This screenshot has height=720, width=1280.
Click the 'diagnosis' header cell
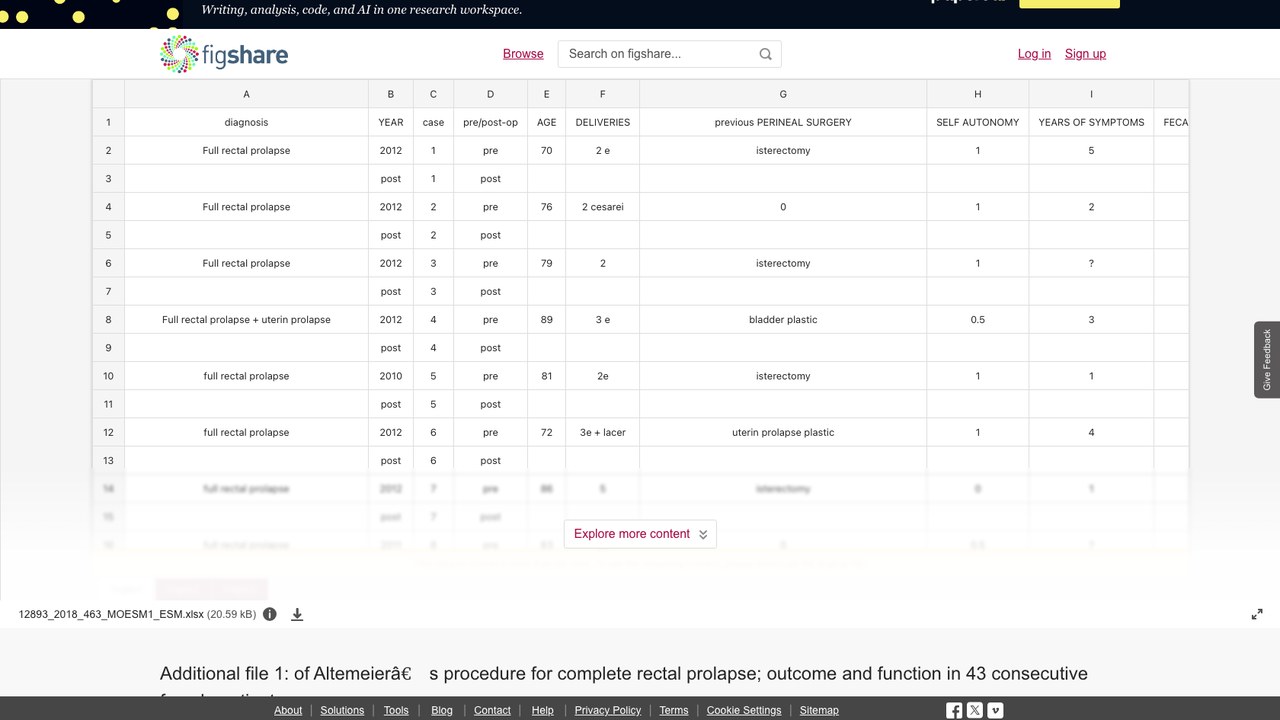pyautogui.click(x=246, y=122)
